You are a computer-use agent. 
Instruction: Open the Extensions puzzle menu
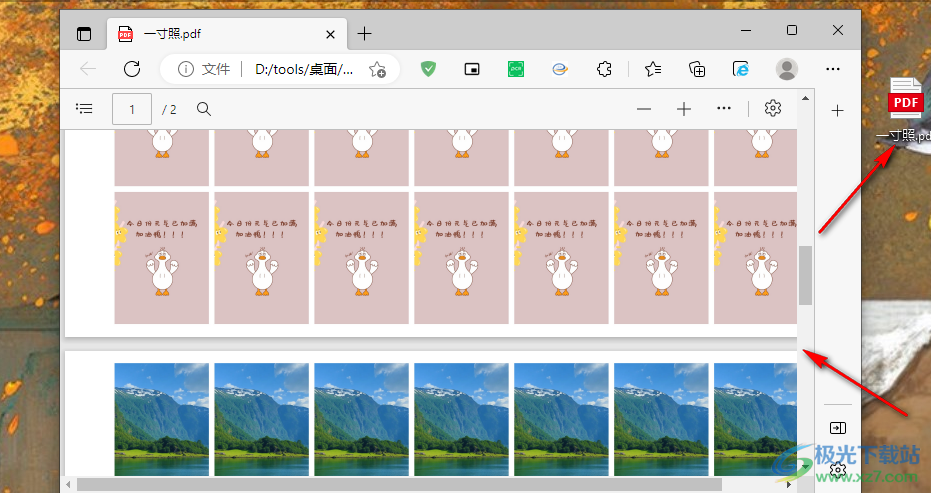tap(604, 69)
